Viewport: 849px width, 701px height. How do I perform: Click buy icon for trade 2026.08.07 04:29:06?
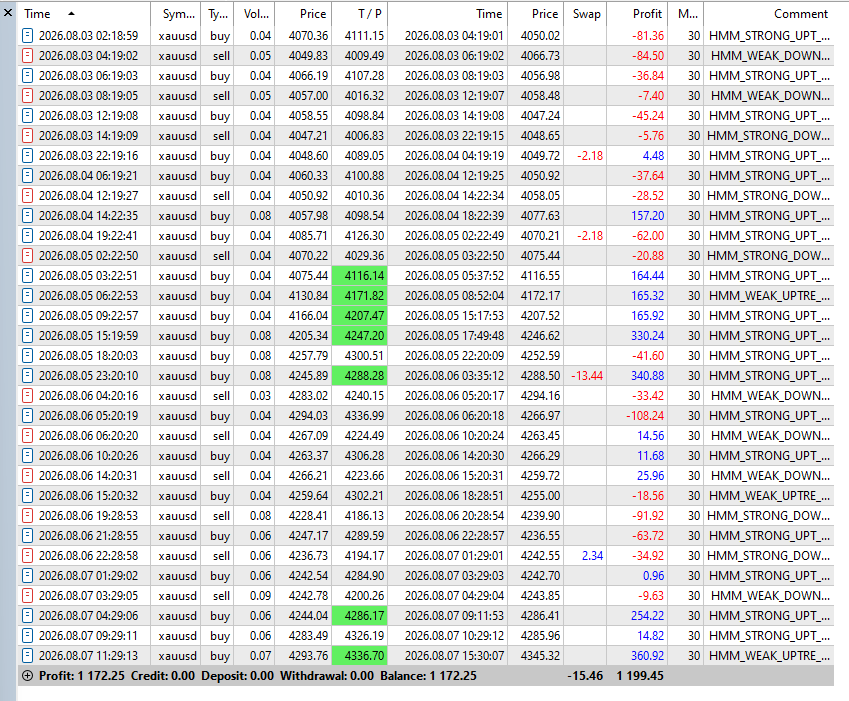point(27,617)
